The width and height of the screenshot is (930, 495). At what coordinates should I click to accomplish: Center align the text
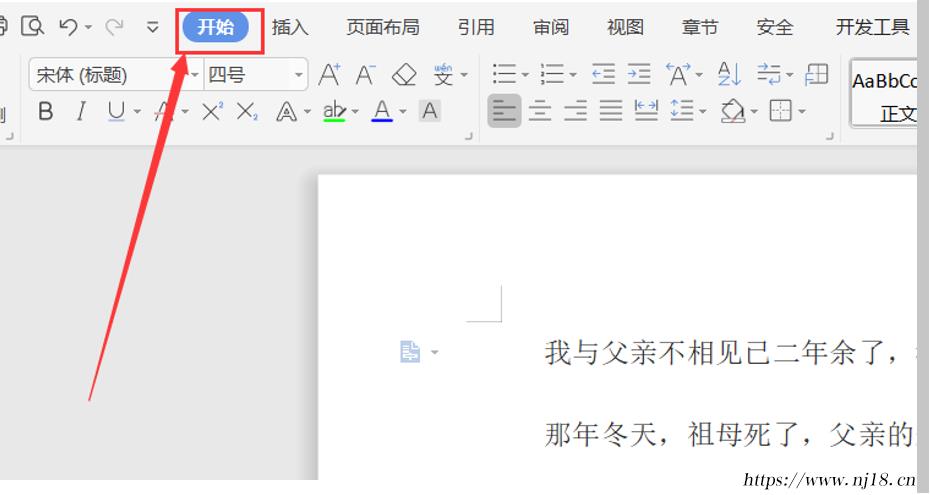coord(540,111)
